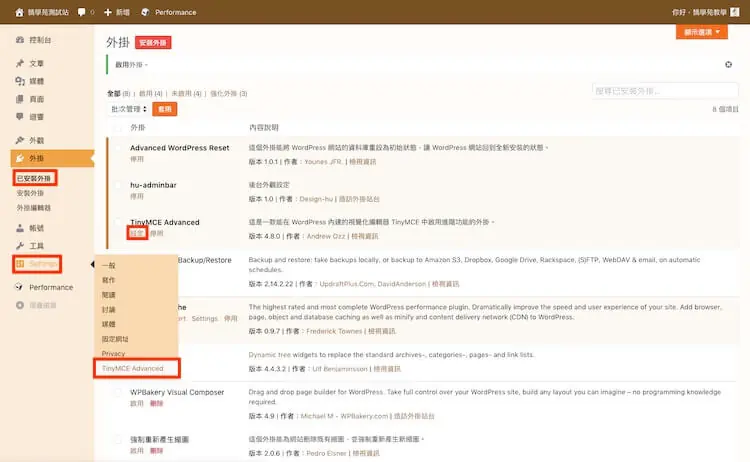Viewport: 750px width, 462px height.
Task: Open author link Frederick Townes
Action: click(334, 331)
